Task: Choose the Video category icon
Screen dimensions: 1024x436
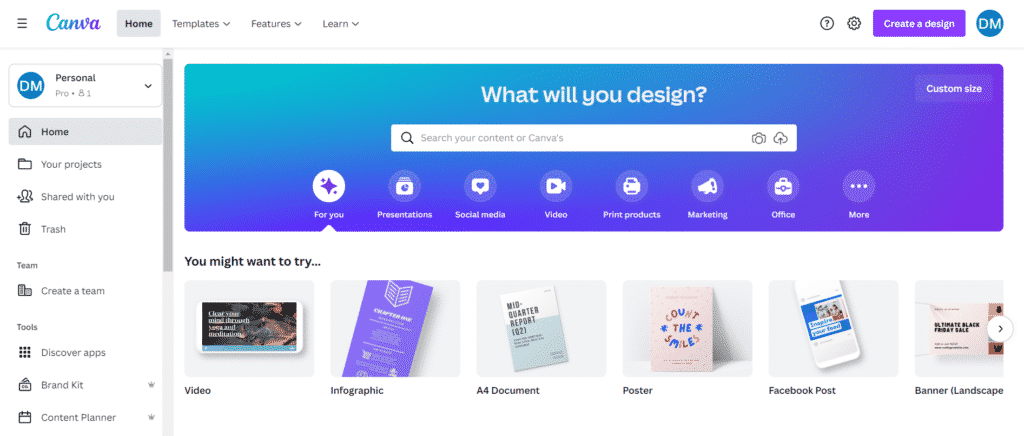Action: pyautogui.click(x=556, y=187)
